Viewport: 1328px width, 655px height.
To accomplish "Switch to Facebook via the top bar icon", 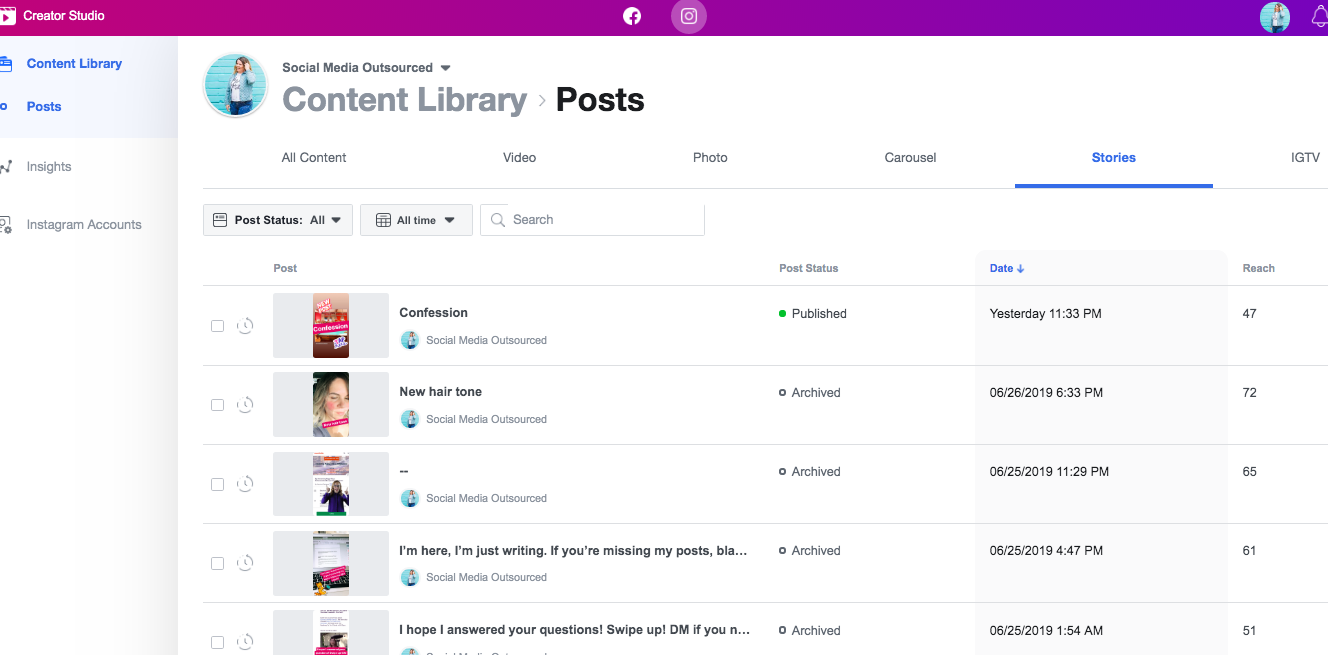I will click(x=632, y=16).
